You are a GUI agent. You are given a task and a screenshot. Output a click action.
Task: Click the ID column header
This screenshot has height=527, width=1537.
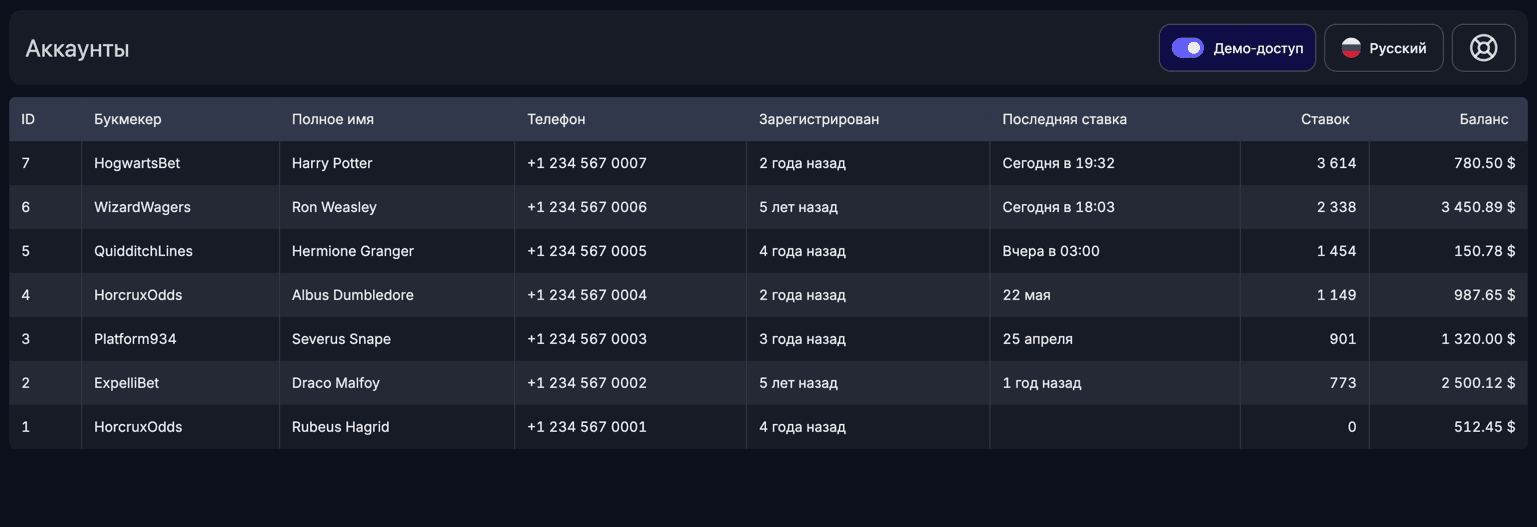(28, 119)
